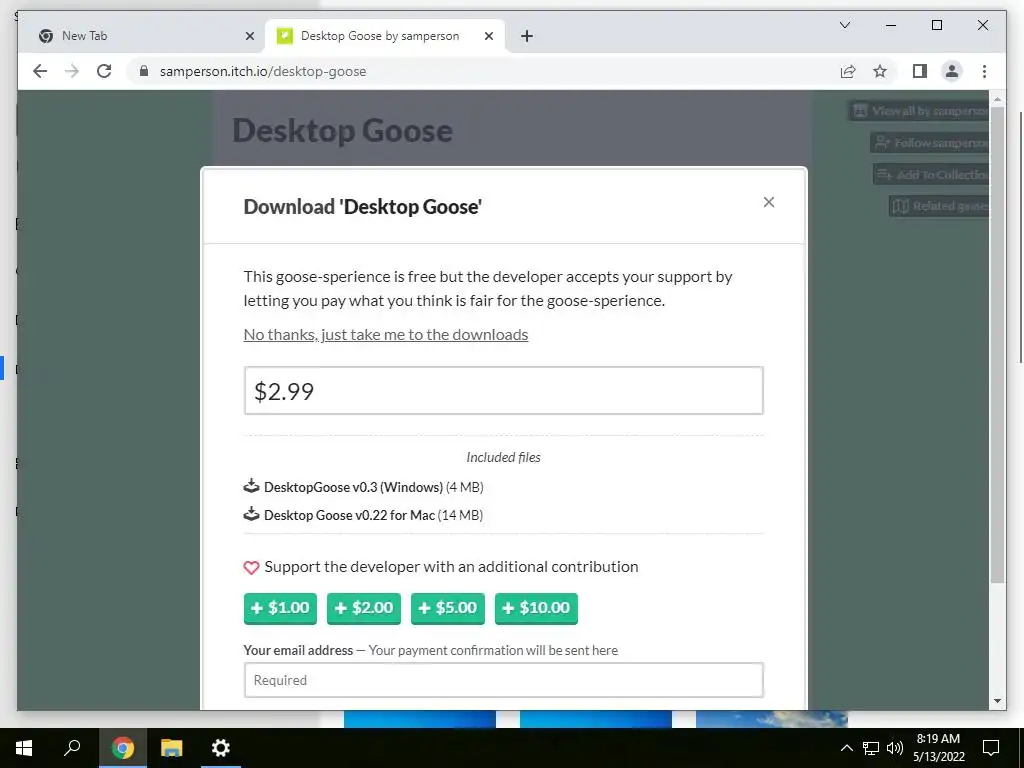Reload the current page

tap(104, 71)
